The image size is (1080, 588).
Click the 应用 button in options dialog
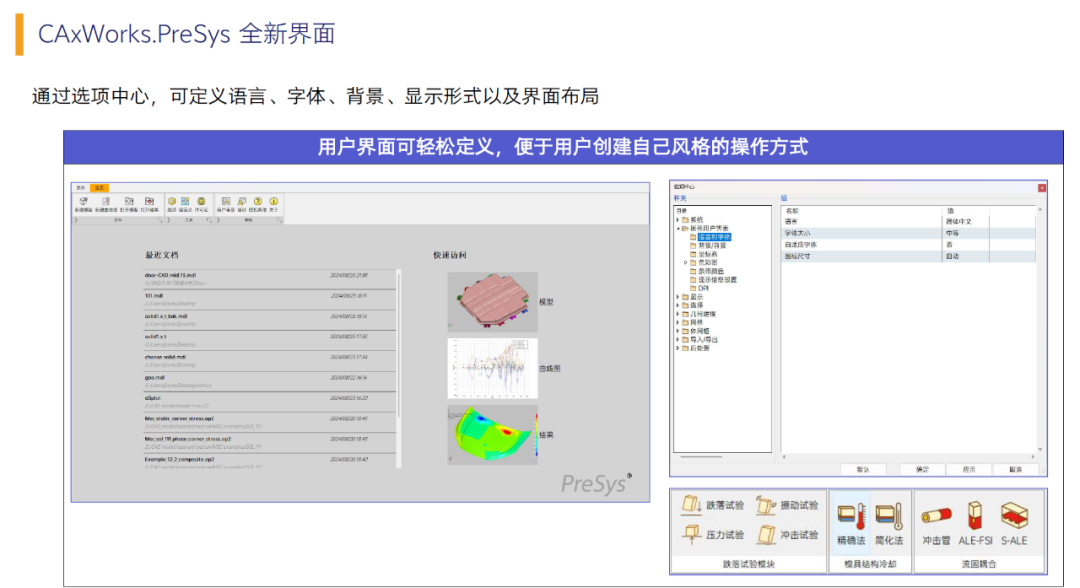click(x=969, y=470)
